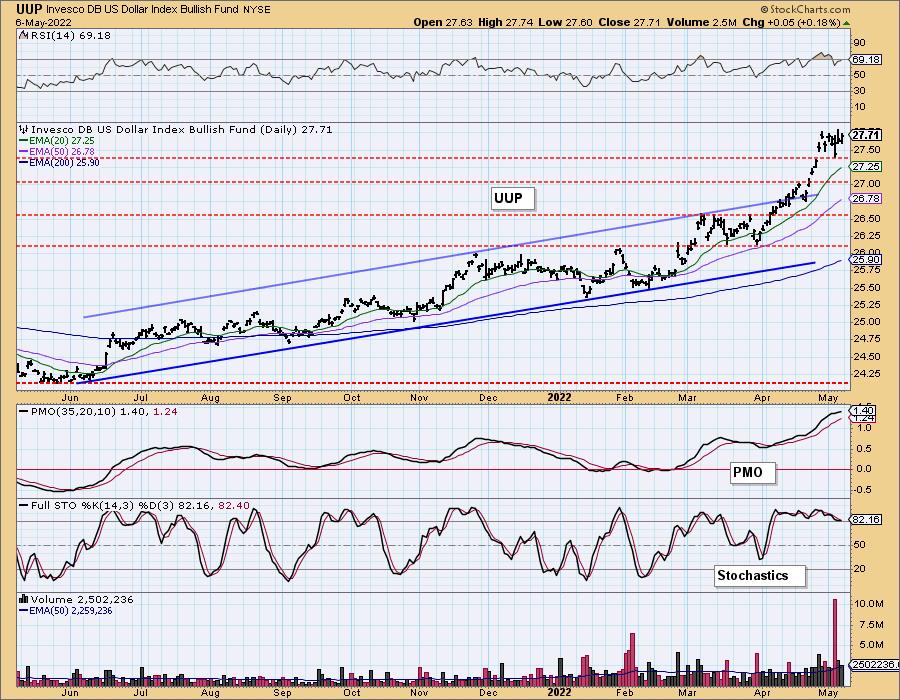Click the Volume 2,502,236 legend label
This screenshot has height=700, width=900.
click(x=76, y=600)
